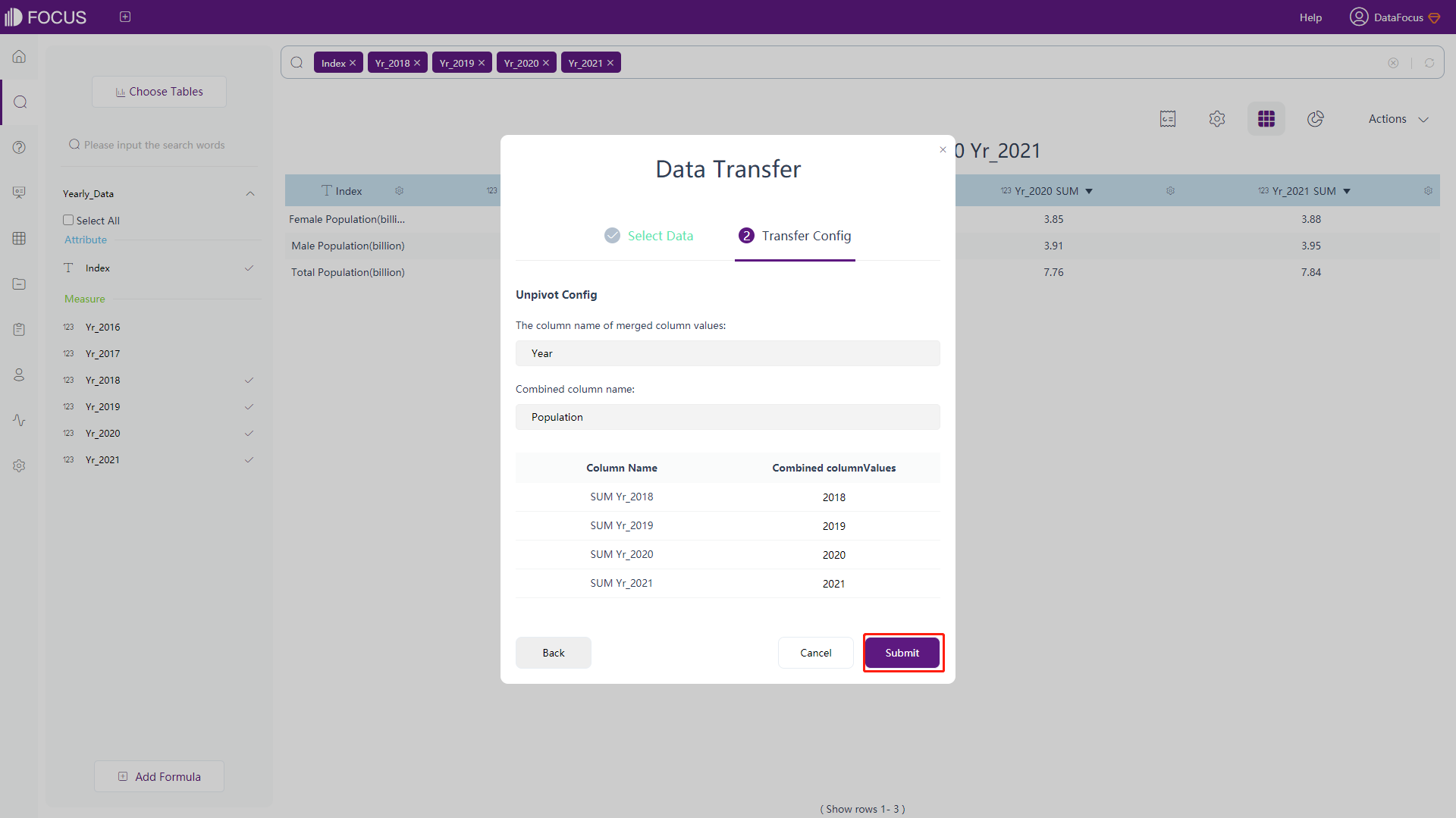Open activity monitor pulse icon in sidebar
The image size is (1456, 818).
click(20, 420)
